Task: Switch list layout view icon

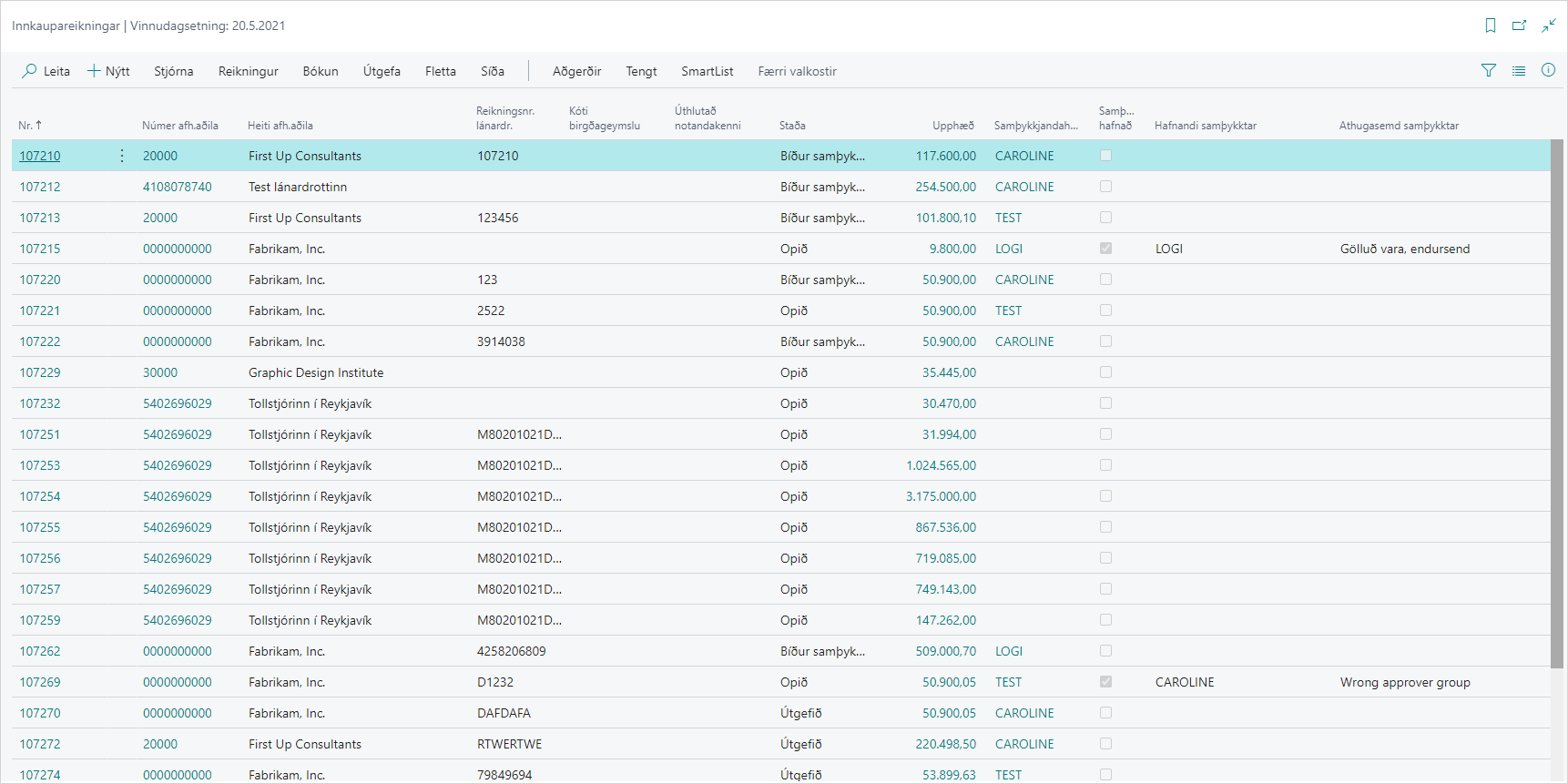Action: [1519, 70]
